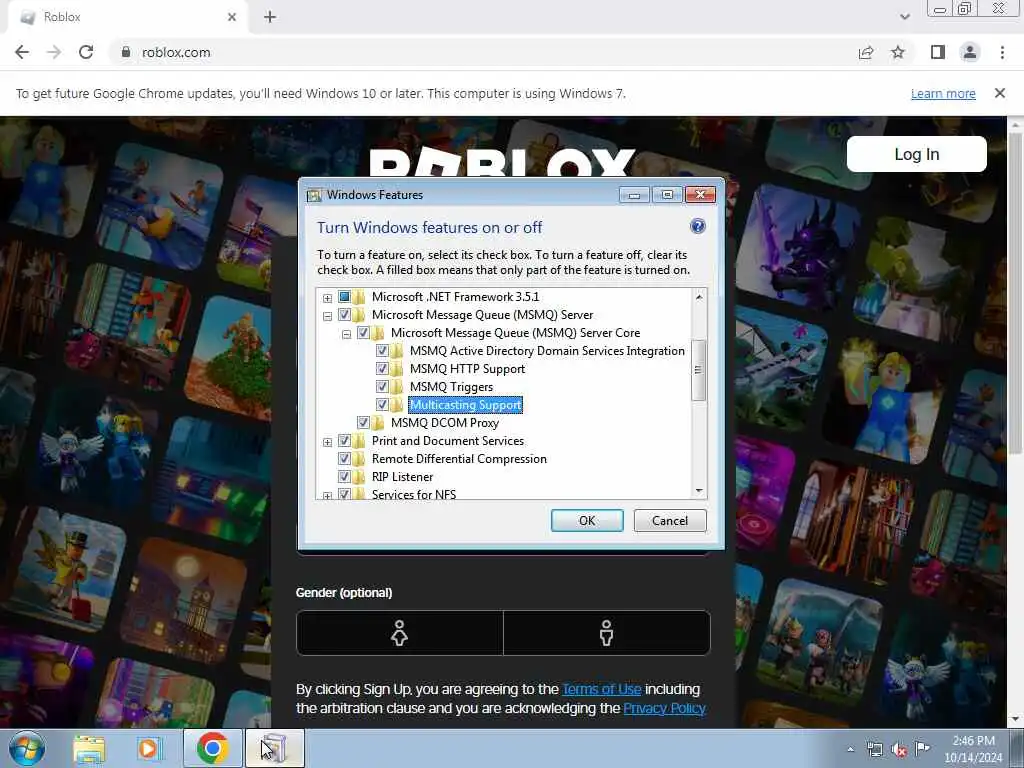The image size is (1024, 768).
Task: Bookmark this tab with the star icon
Action: pos(898,52)
